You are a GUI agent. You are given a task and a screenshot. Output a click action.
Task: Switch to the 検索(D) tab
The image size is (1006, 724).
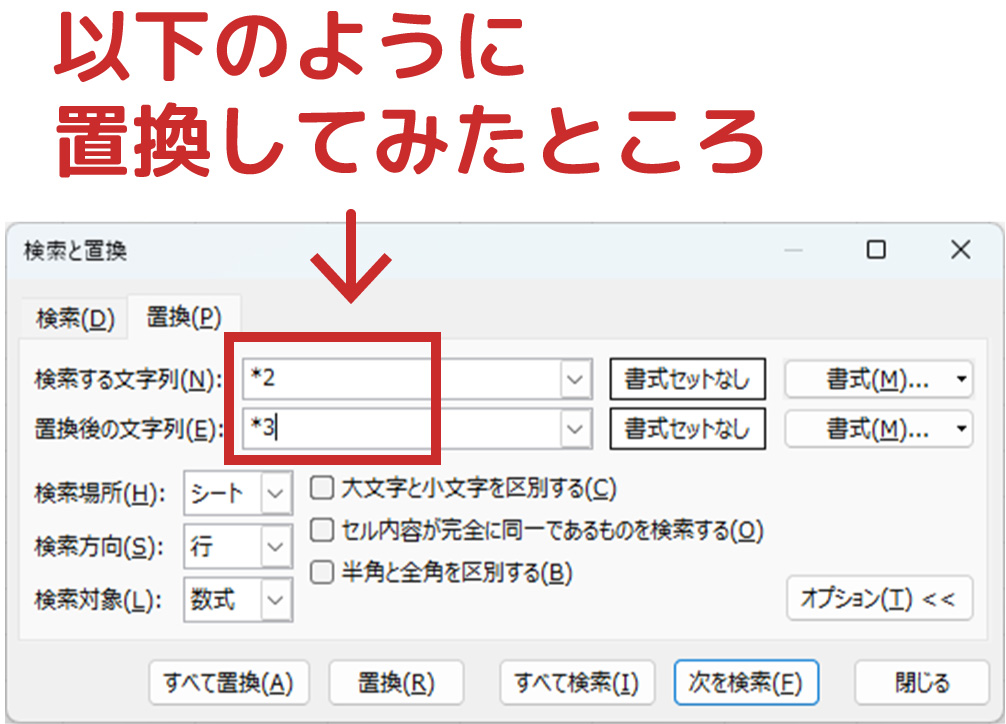(x=76, y=319)
